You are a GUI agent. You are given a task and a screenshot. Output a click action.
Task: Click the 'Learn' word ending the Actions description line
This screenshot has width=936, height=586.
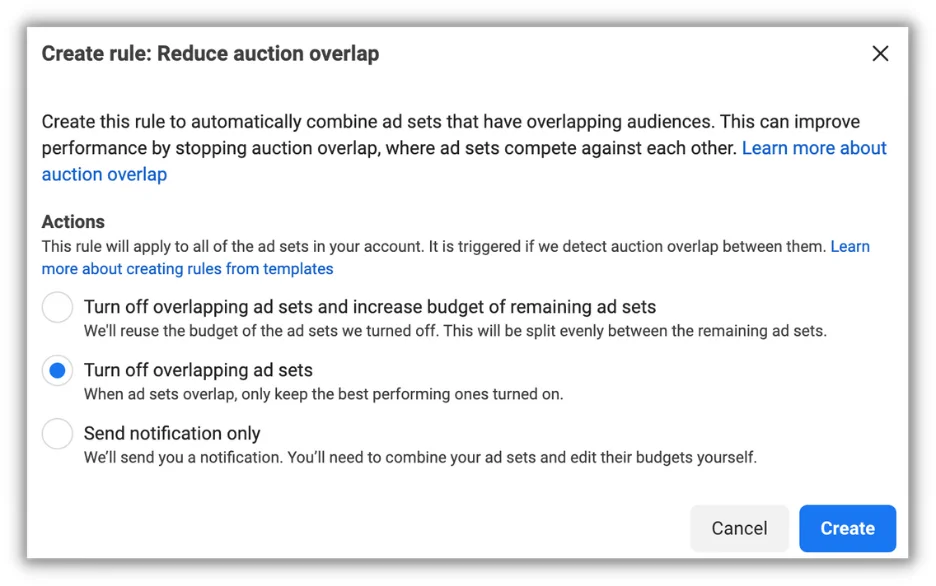tap(849, 246)
